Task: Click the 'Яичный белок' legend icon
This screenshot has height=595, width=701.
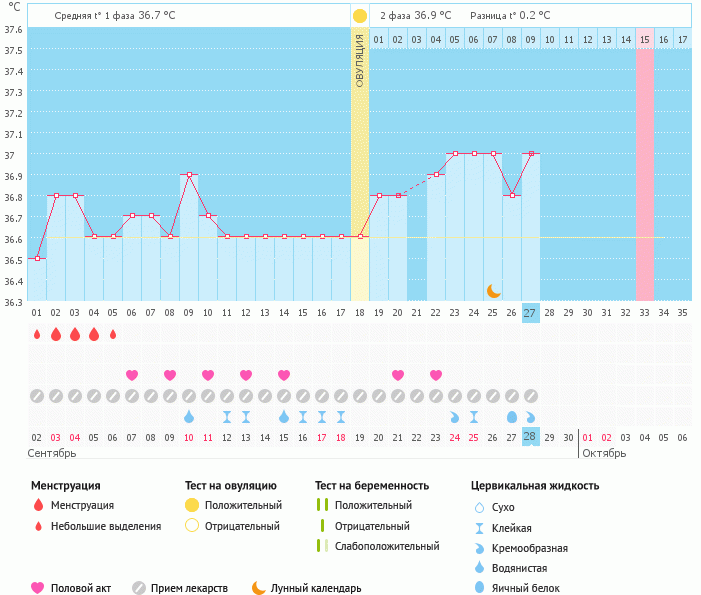Action: 481,588
